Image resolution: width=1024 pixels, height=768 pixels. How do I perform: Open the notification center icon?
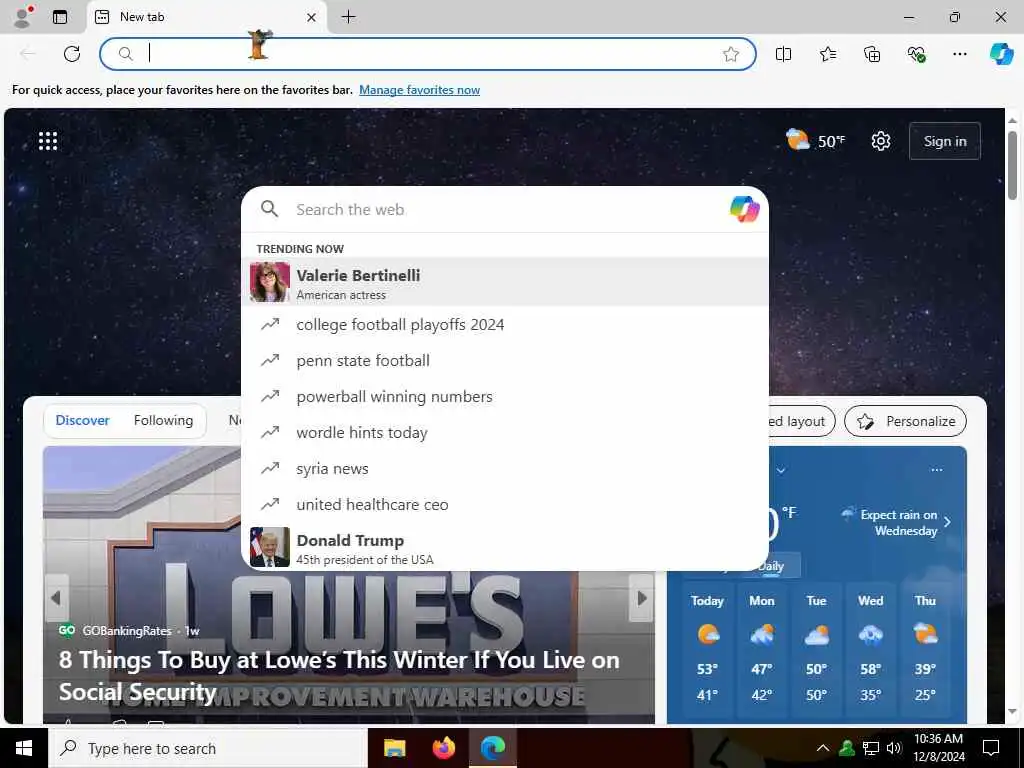pyautogui.click(x=991, y=748)
